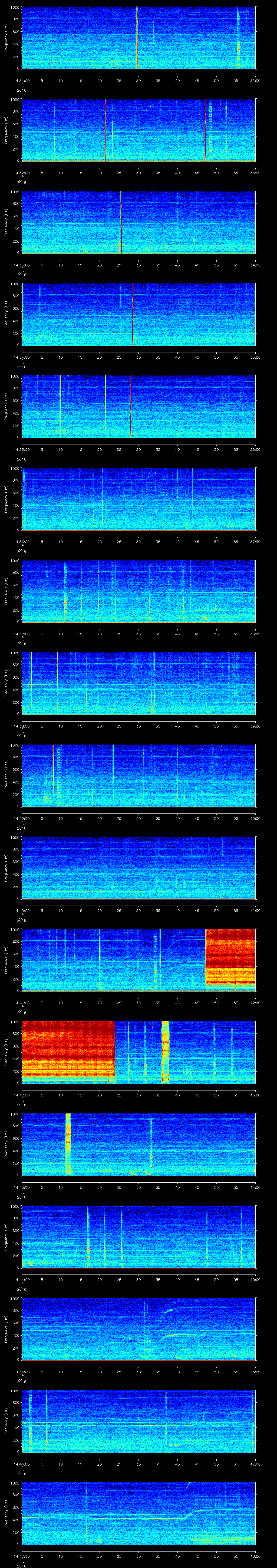Click the red vertical line near 10s in 14:35:00 panel
Viewport: 277px width, 1568px height.
coord(60,407)
